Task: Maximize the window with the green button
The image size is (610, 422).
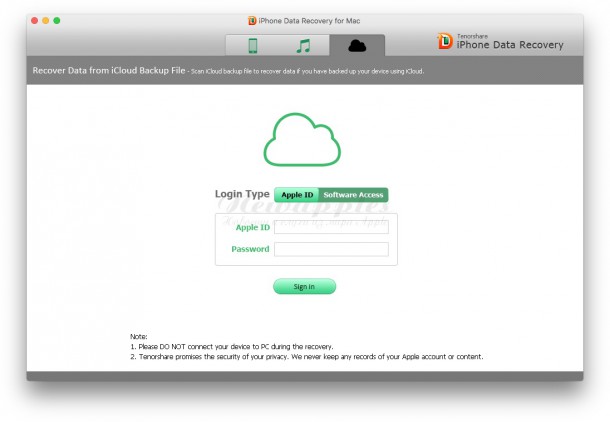Action: [x=57, y=21]
